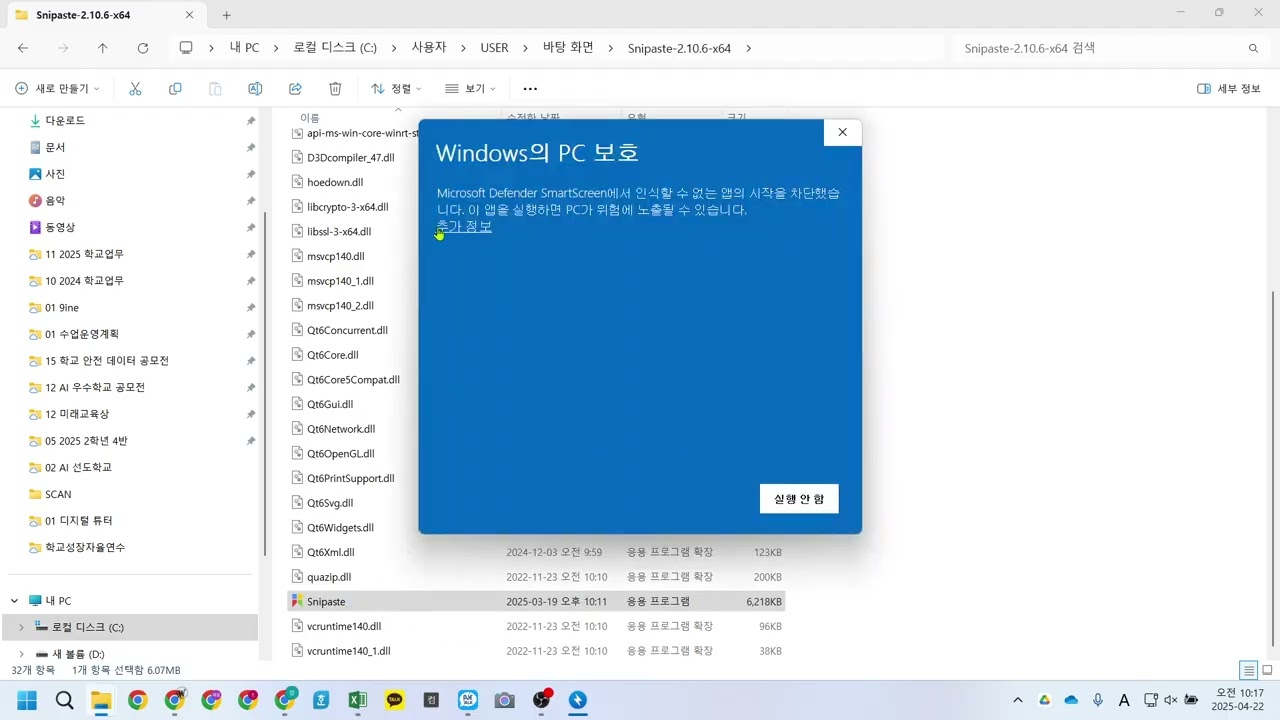Expand the 새 볼륨 (D:) tree node

pyautogui.click(x=21, y=654)
